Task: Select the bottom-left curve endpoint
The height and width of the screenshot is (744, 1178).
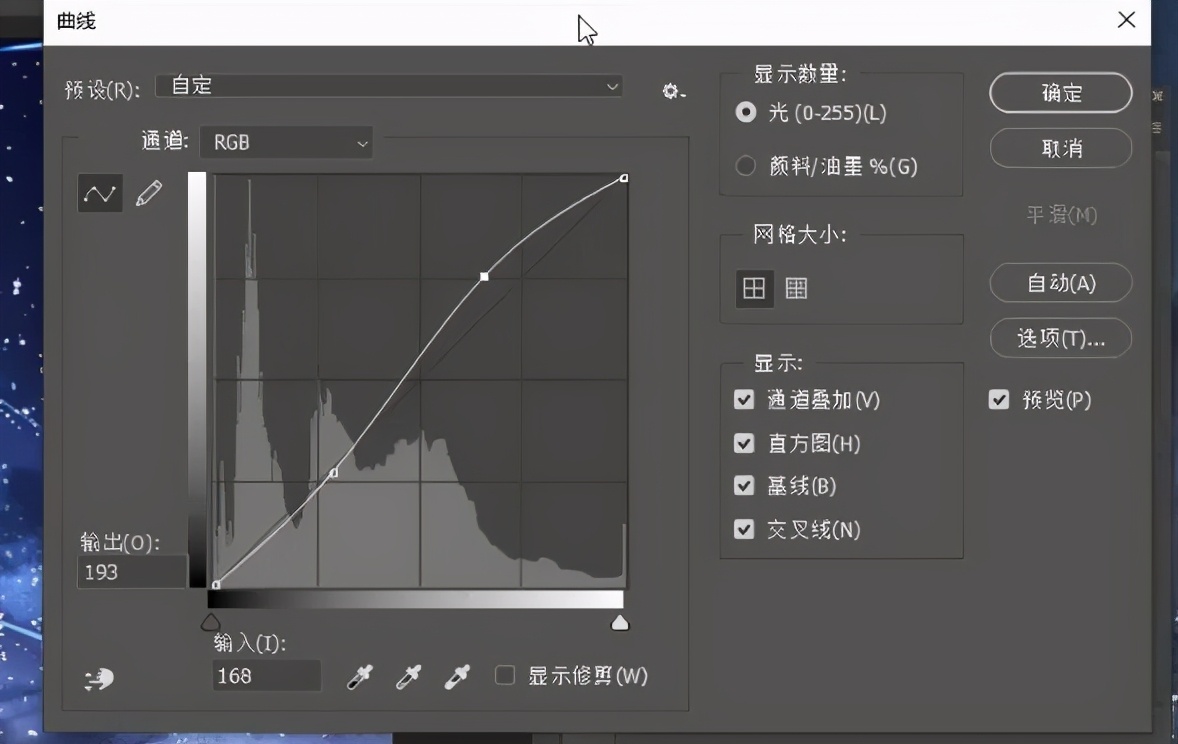Action: tap(216, 584)
